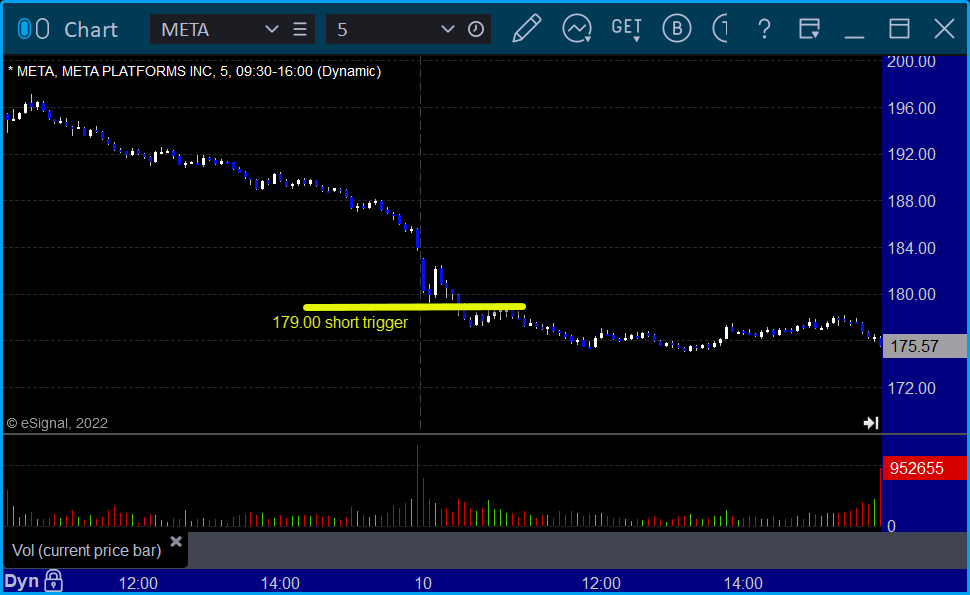Viewport: 970px width, 595px height.
Task: Close the Vol study tab
Action: click(176, 542)
